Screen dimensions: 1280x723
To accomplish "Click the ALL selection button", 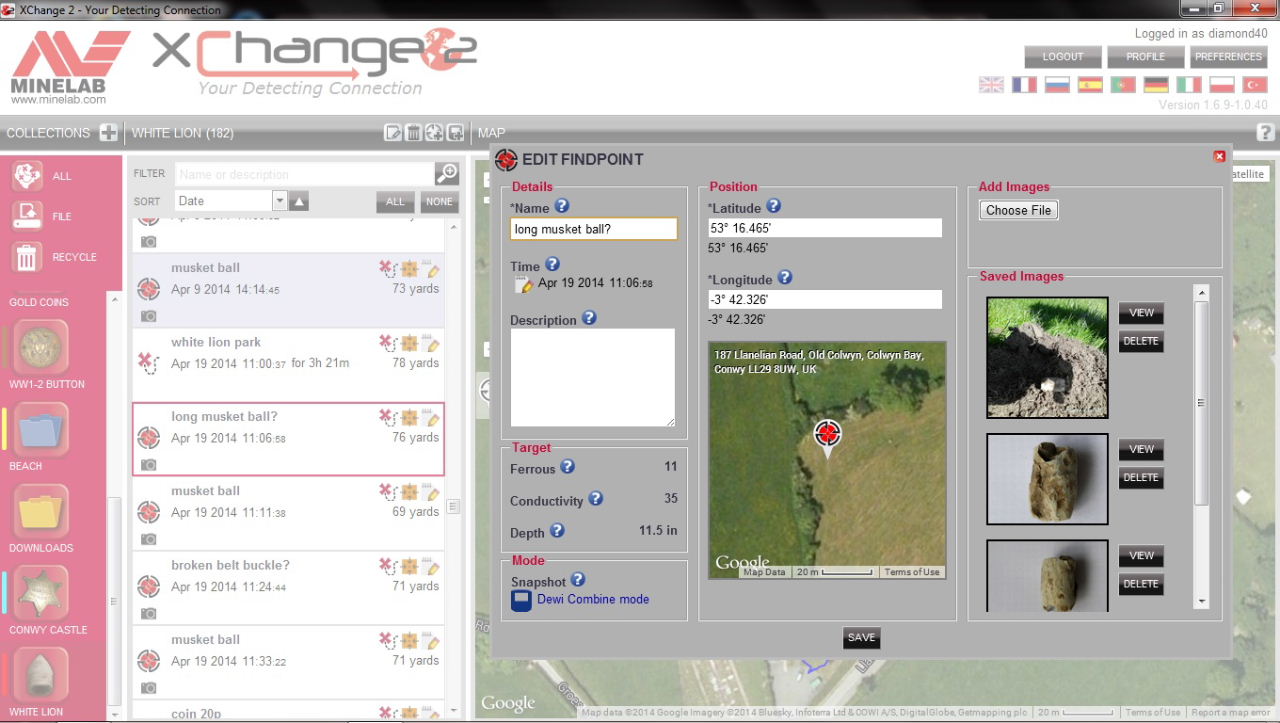I will [x=396, y=201].
